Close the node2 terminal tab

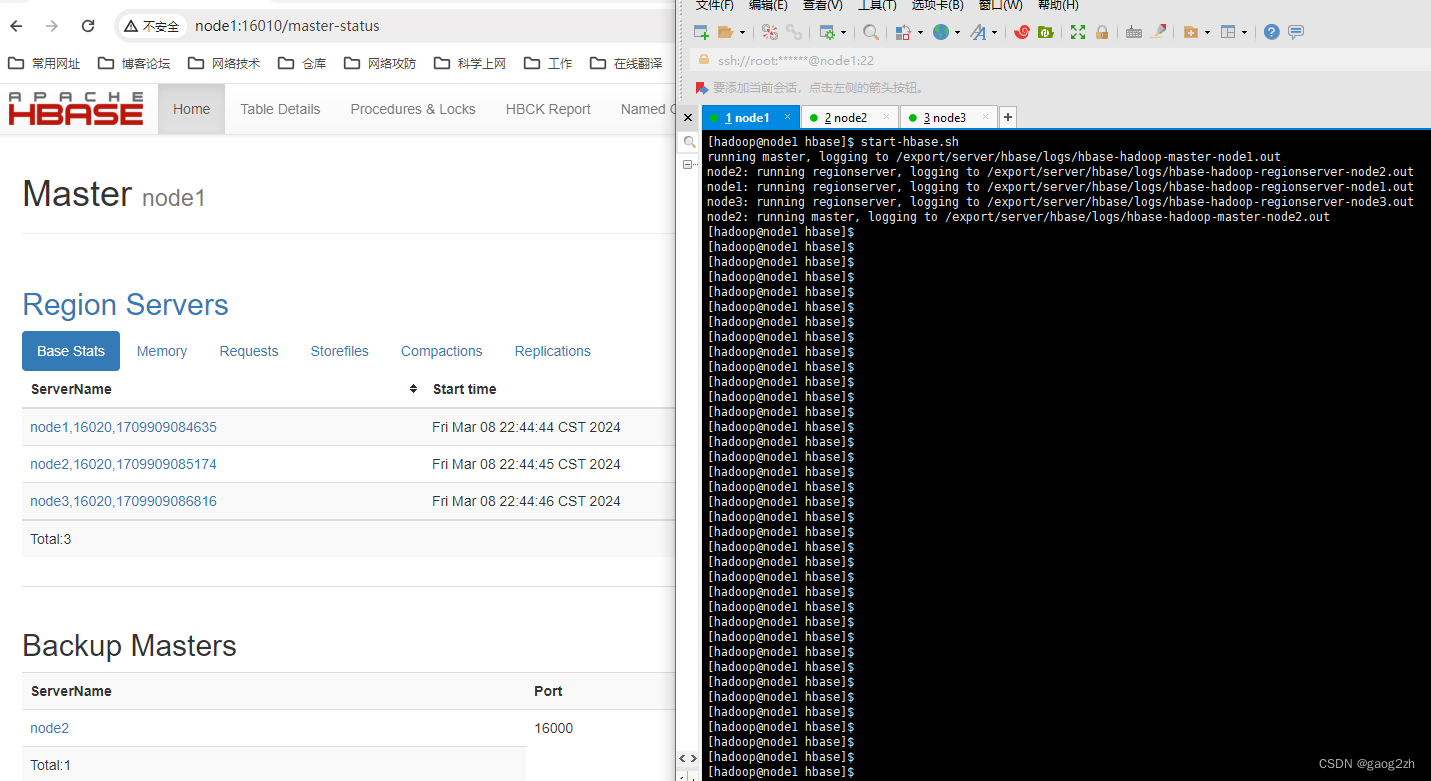tap(888, 117)
